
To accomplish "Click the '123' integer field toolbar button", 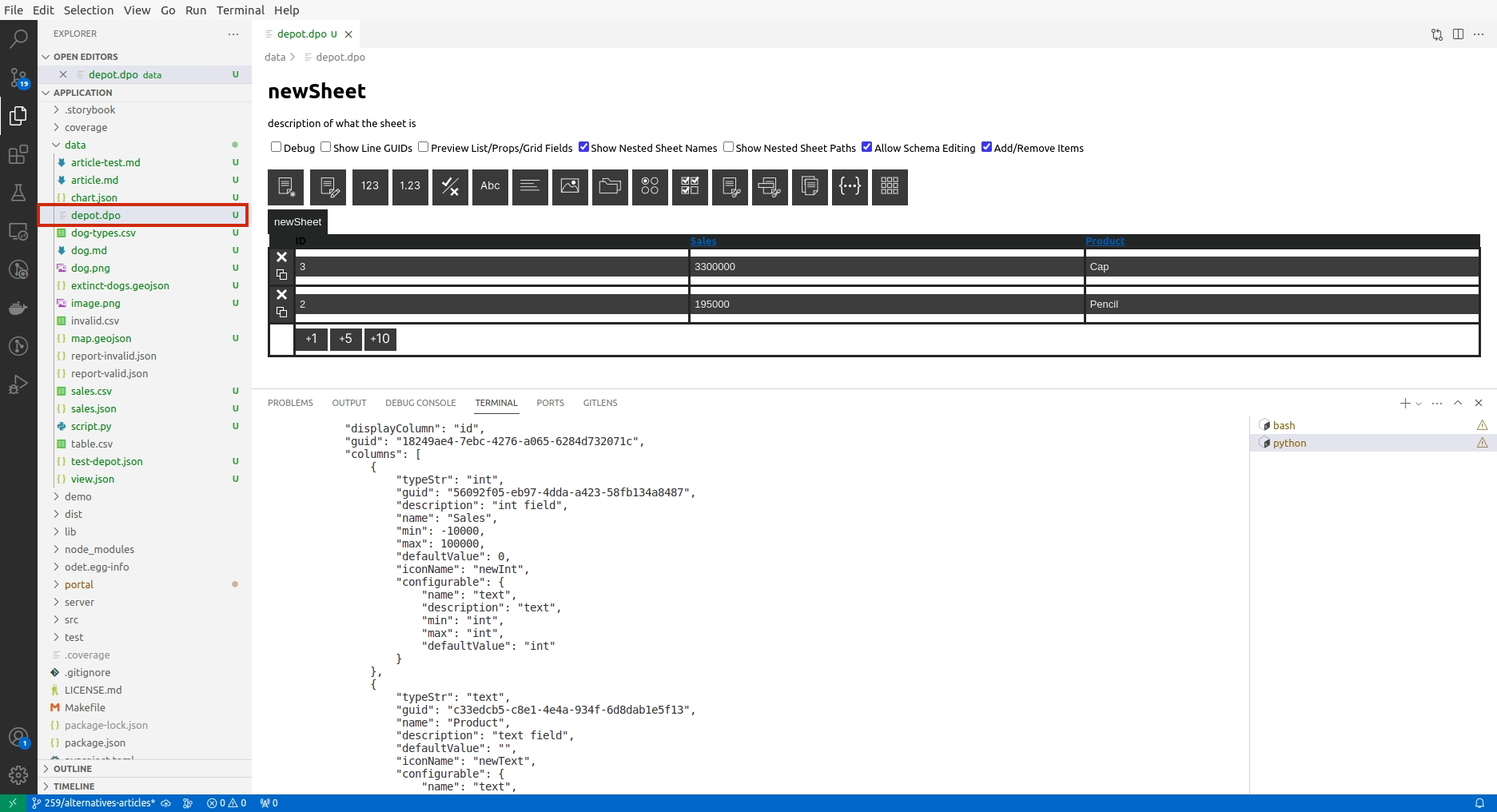I will coord(370,187).
